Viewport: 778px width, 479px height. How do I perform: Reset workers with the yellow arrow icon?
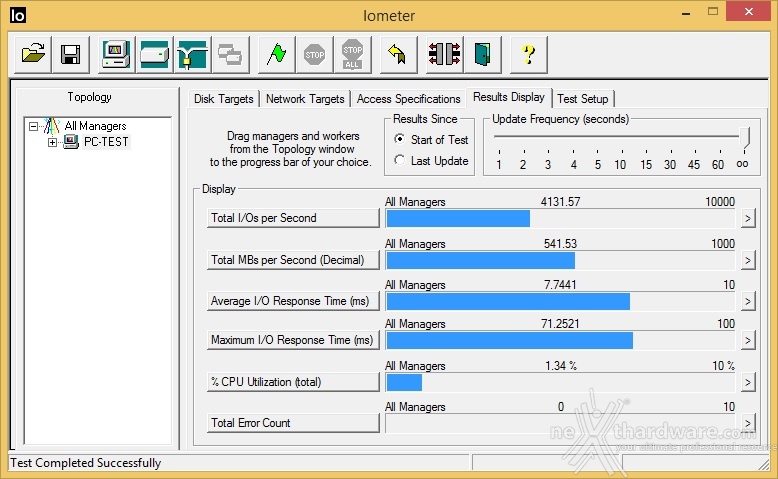coord(398,55)
